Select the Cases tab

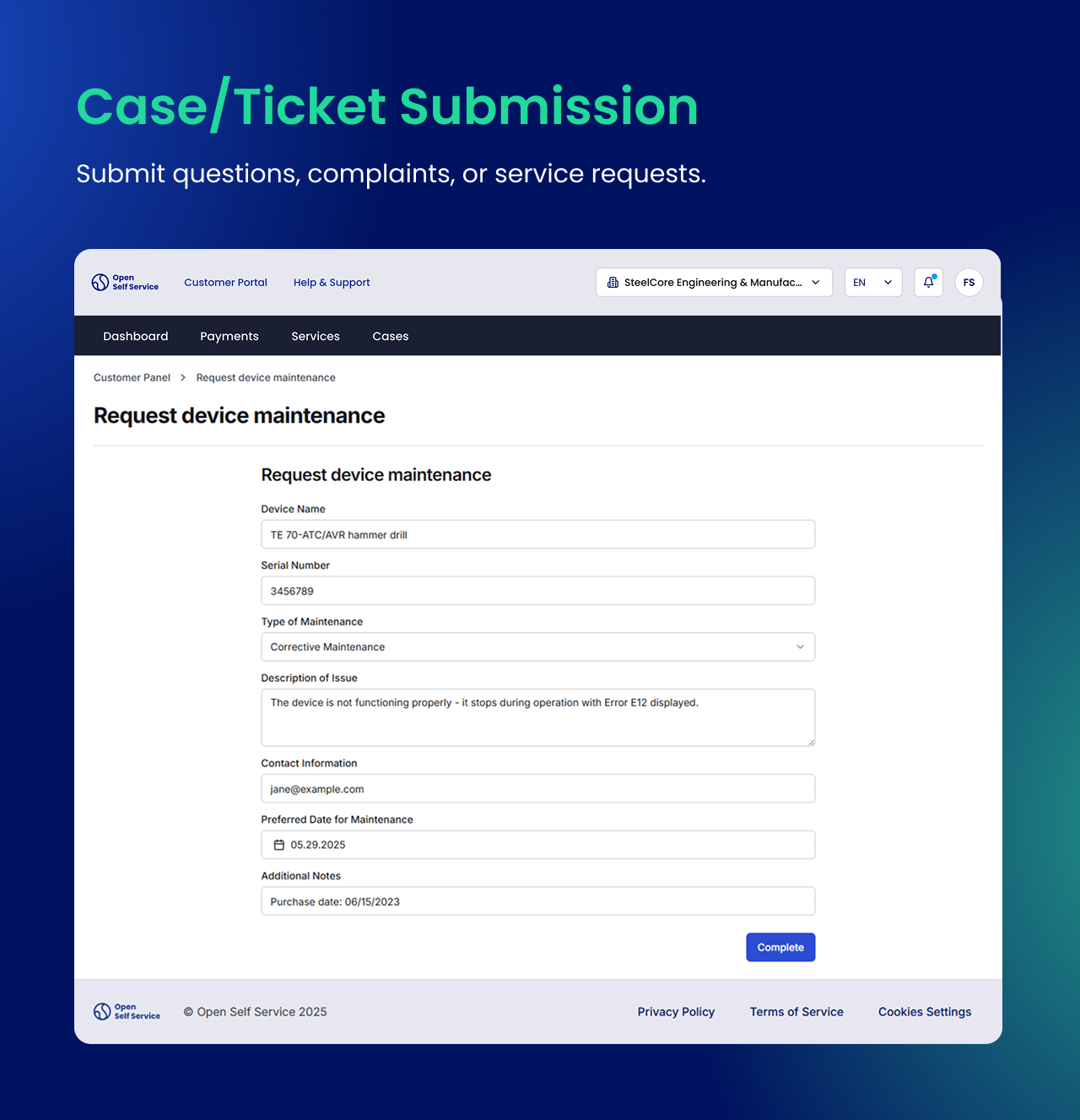391,336
